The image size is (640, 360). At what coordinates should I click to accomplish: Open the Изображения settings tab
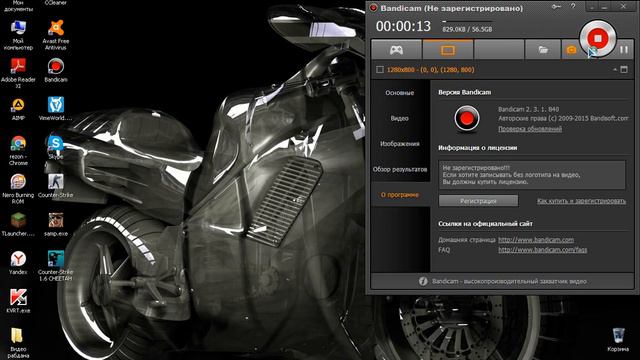(400, 144)
